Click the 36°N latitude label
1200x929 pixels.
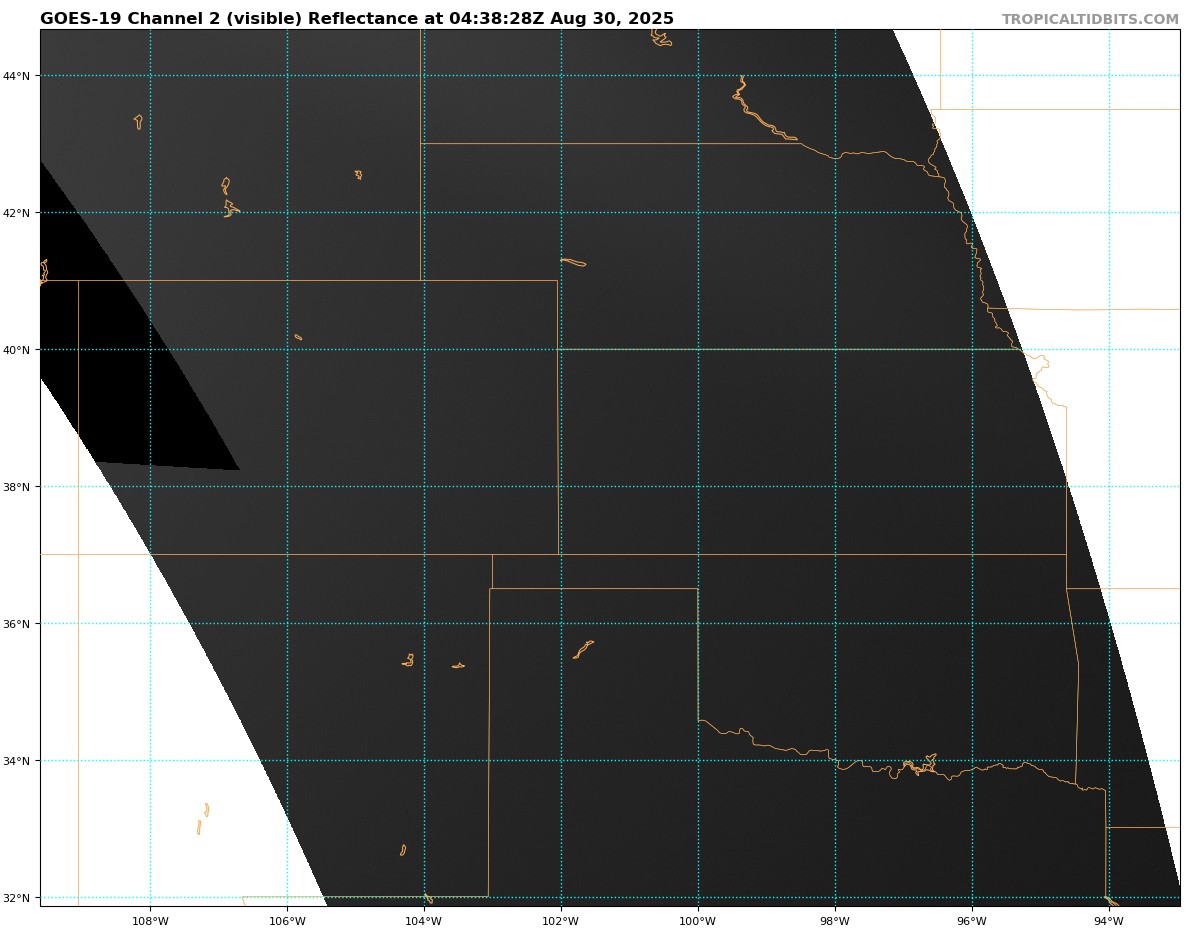(18, 624)
